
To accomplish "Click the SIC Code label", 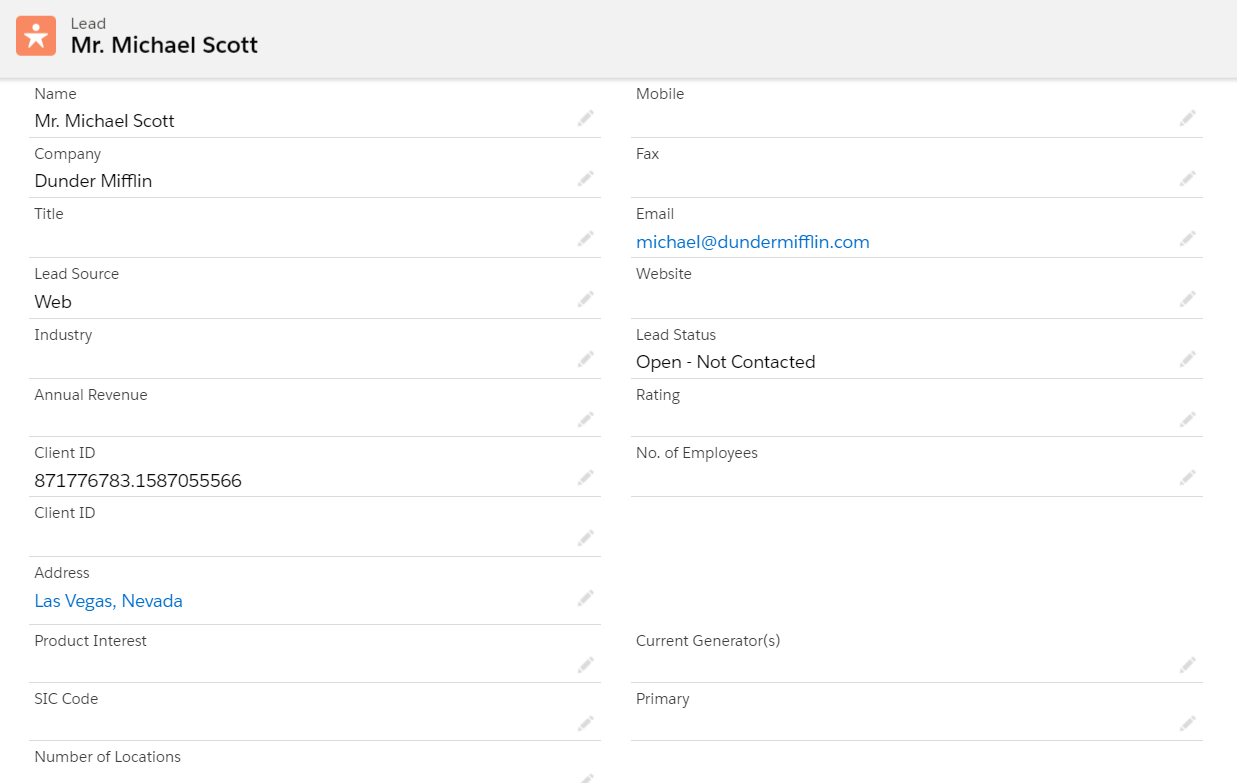I will point(66,699).
